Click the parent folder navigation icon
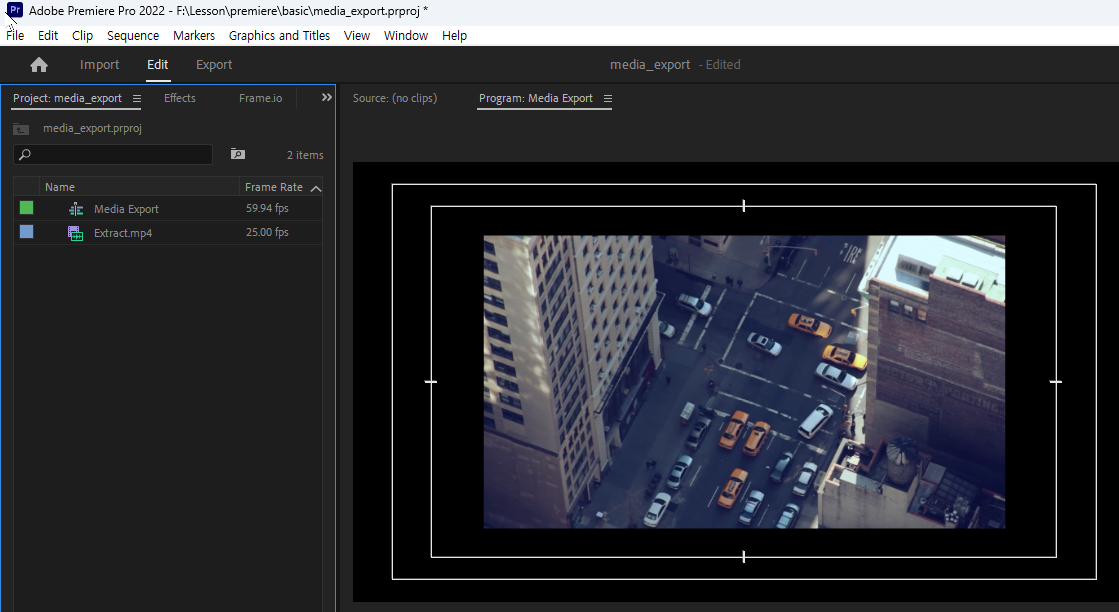Image resolution: width=1119 pixels, height=612 pixels. [x=21, y=128]
